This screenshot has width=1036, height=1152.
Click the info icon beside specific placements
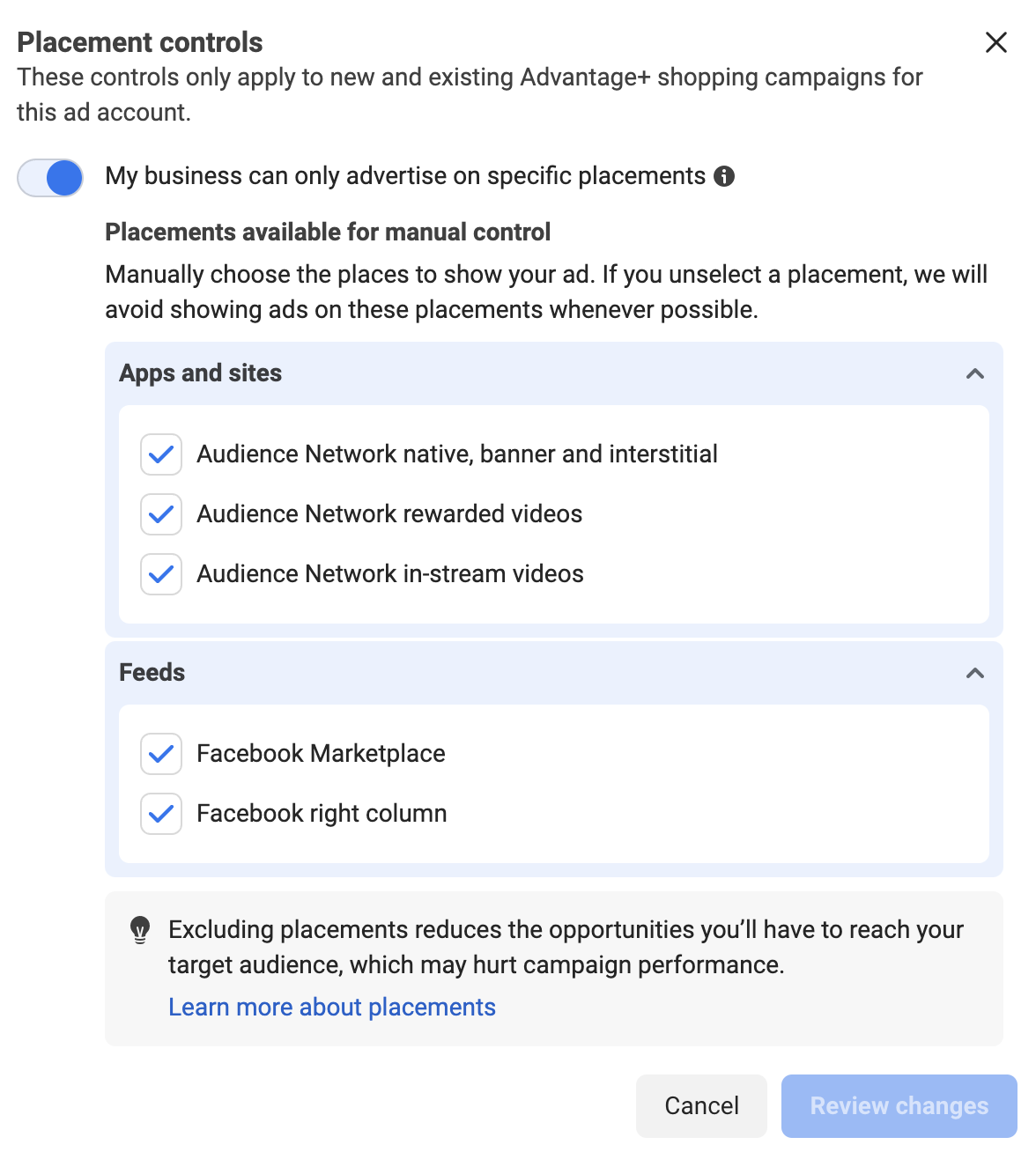click(x=724, y=176)
